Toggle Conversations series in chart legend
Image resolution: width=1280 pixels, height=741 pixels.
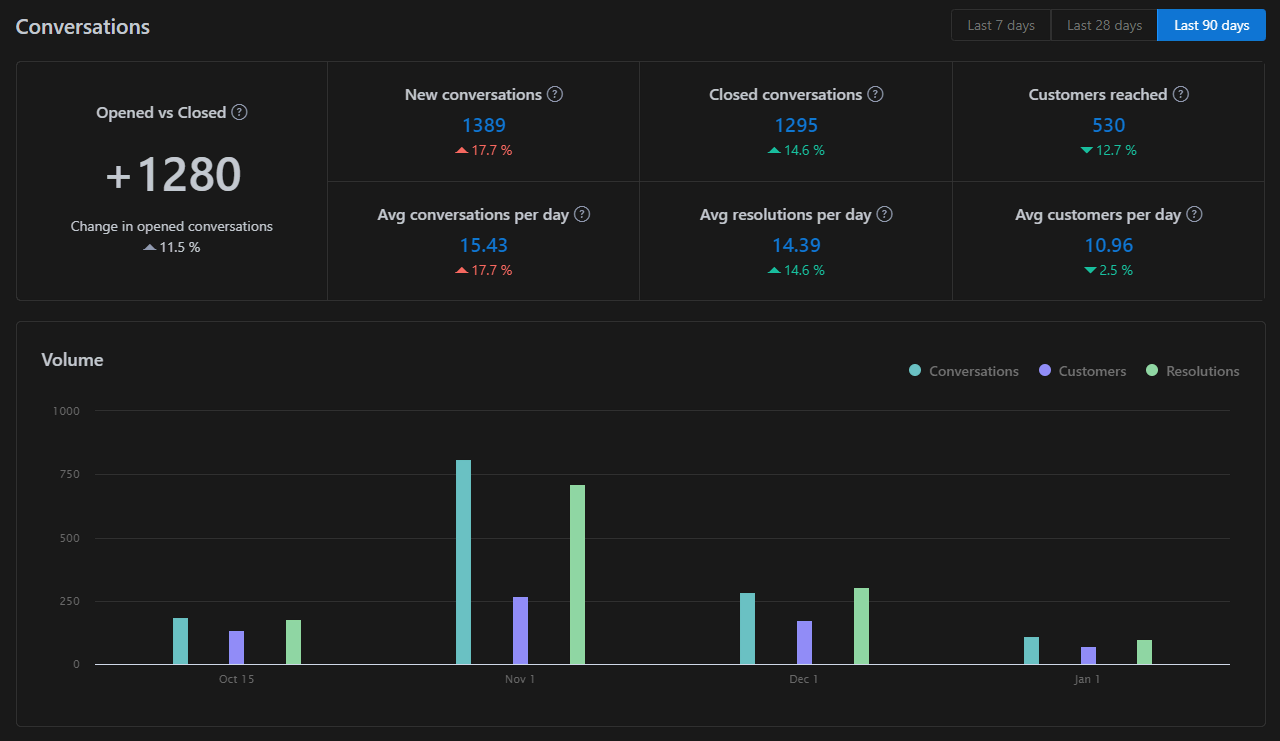click(963, 371)
